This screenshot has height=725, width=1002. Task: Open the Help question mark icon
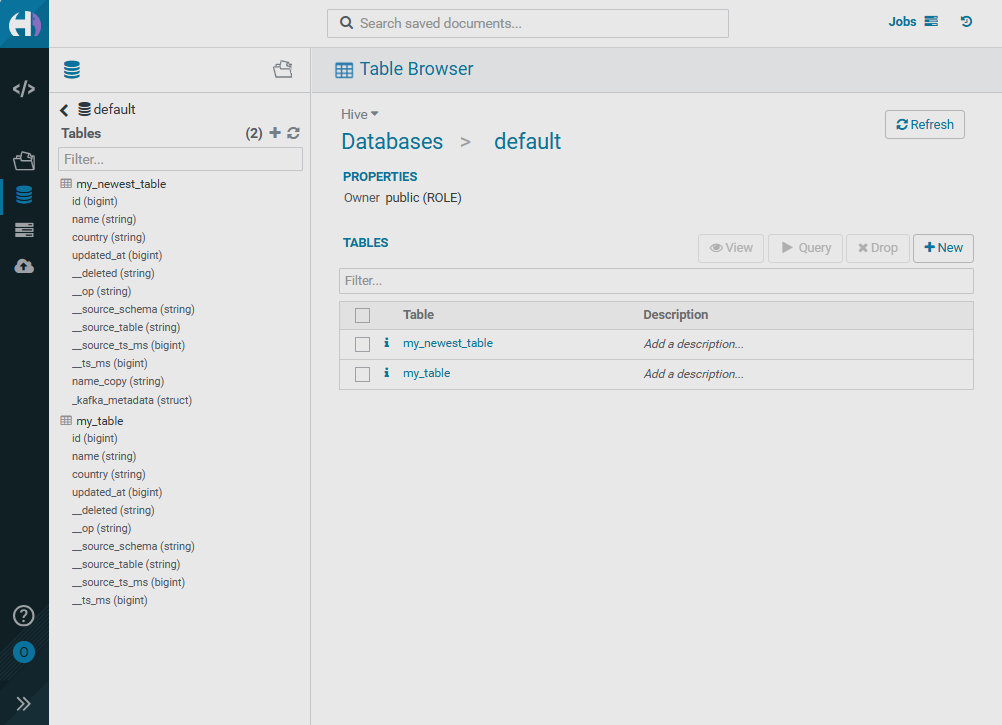(24, 616)
